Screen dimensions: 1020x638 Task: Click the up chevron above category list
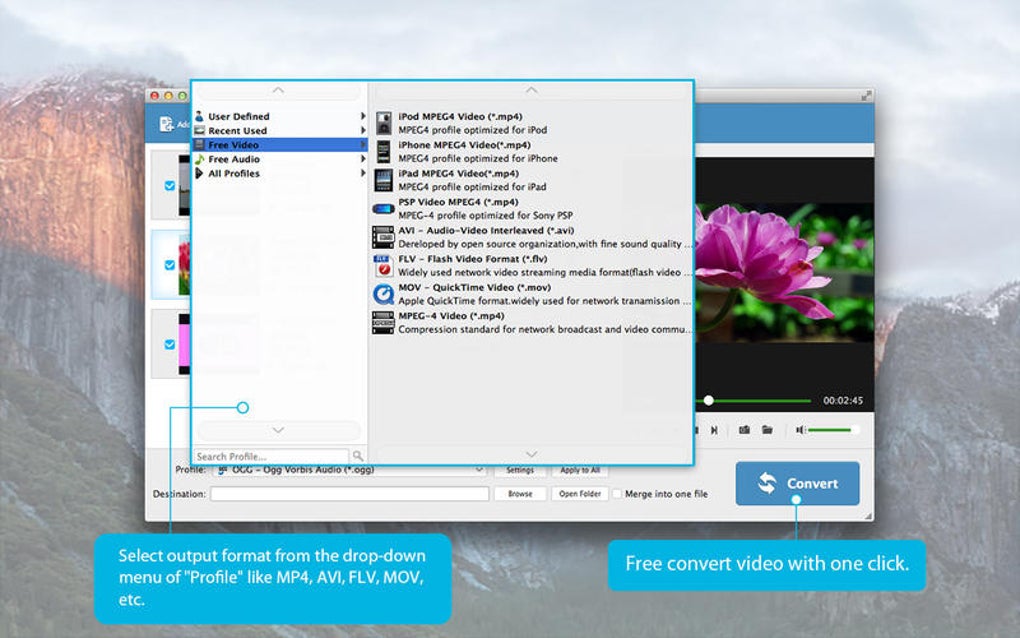(278, 90)
